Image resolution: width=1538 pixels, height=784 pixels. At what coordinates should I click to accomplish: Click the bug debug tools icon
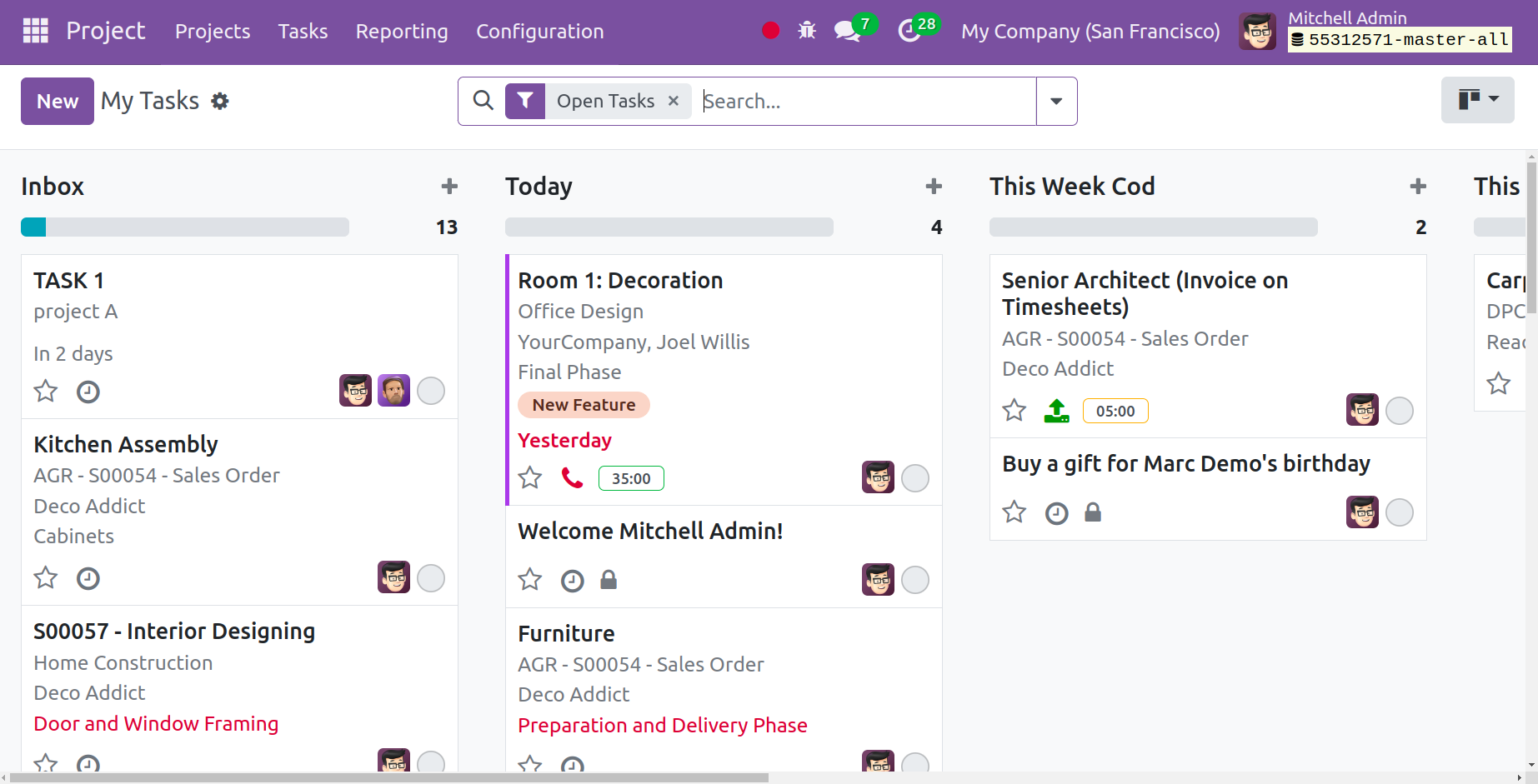click(x=807, y=31)
